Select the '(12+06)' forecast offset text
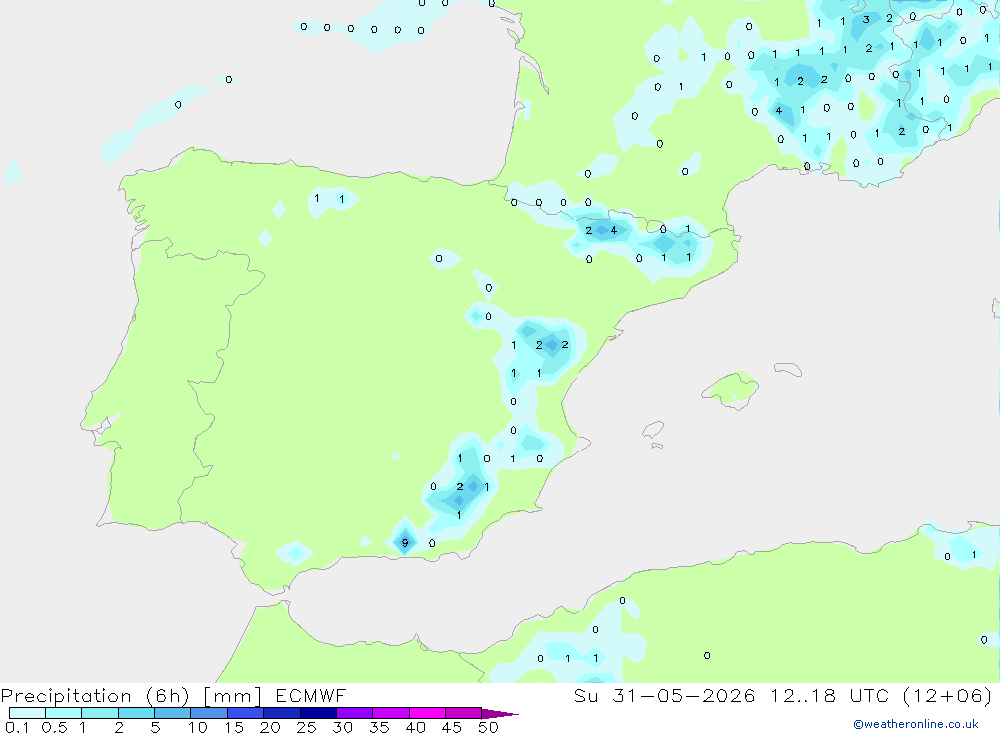 click(948, 696)
